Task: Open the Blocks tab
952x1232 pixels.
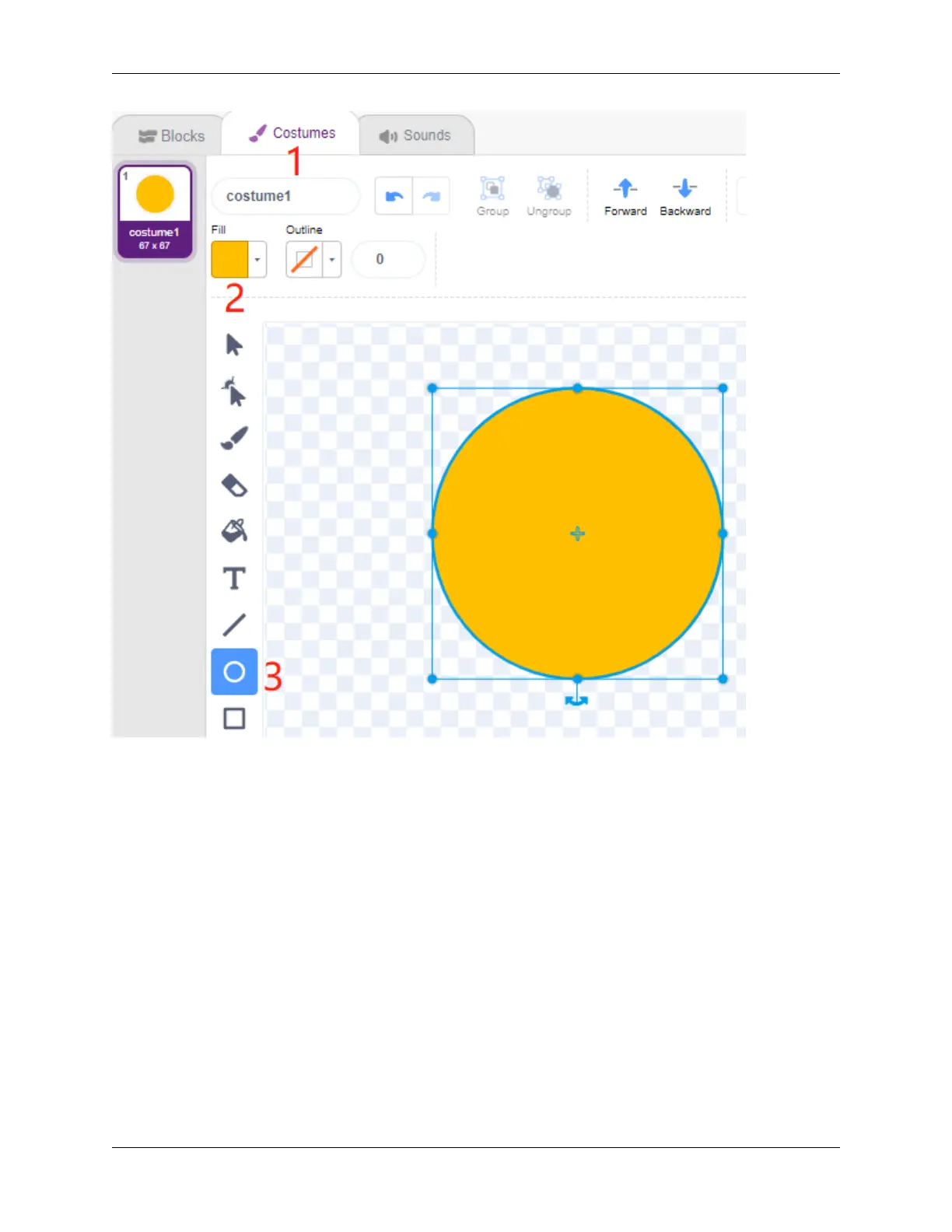Action: [x=171, y=136]
